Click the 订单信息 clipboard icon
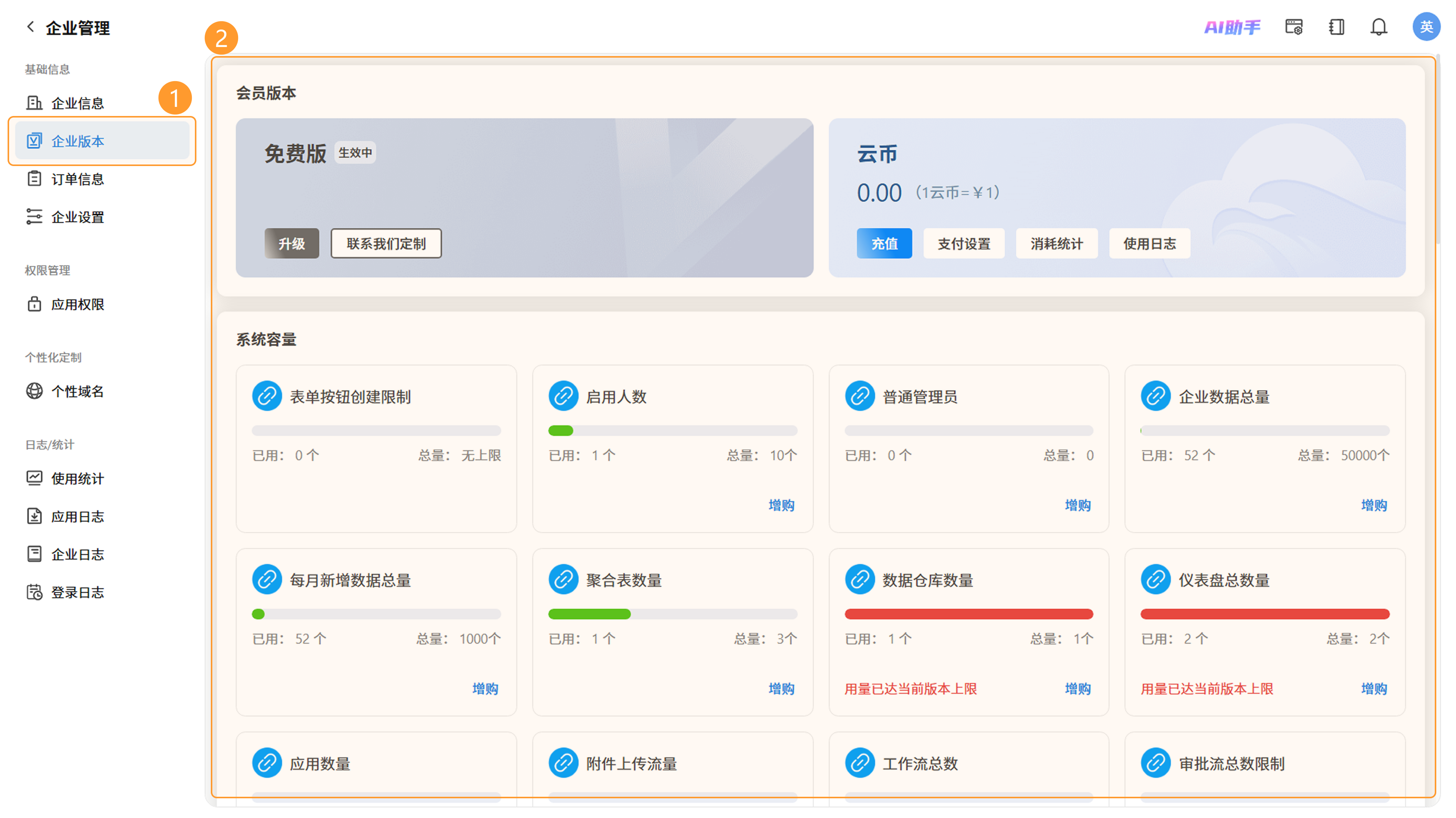Screen dimensions: 1456x818 click(x=34, y=179)
